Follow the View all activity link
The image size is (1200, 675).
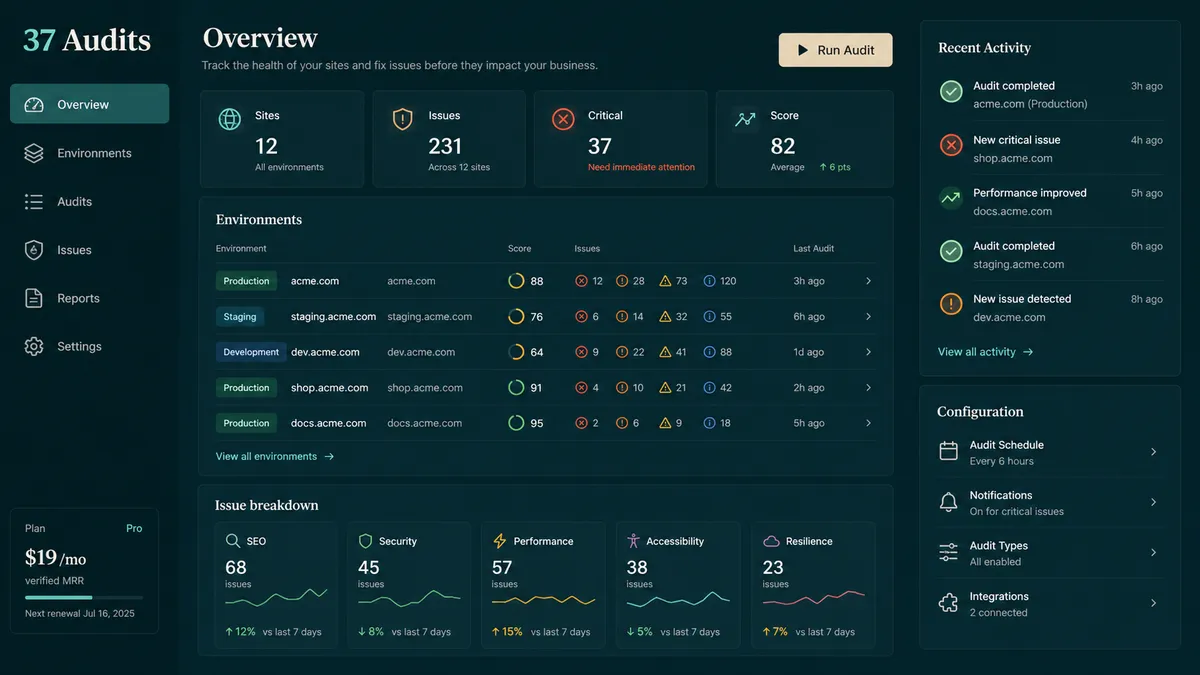tap(985, 352)
